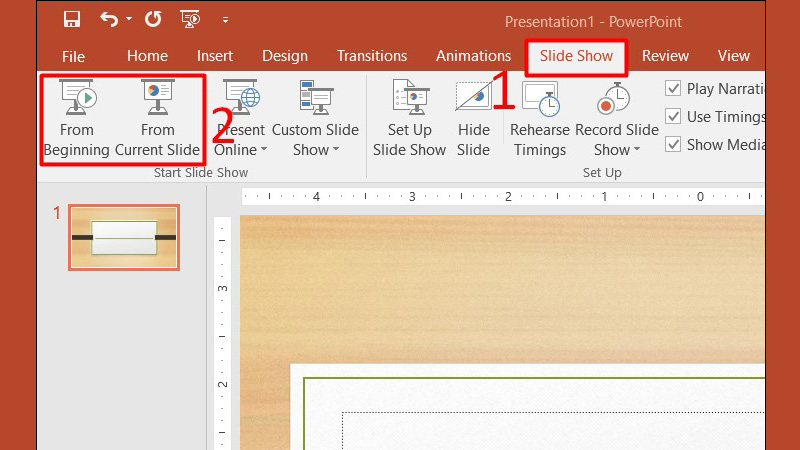This screenshot has height=450, width=800.
Task: Click the vertical ruler at mark 3
Action: coord(223,289)
